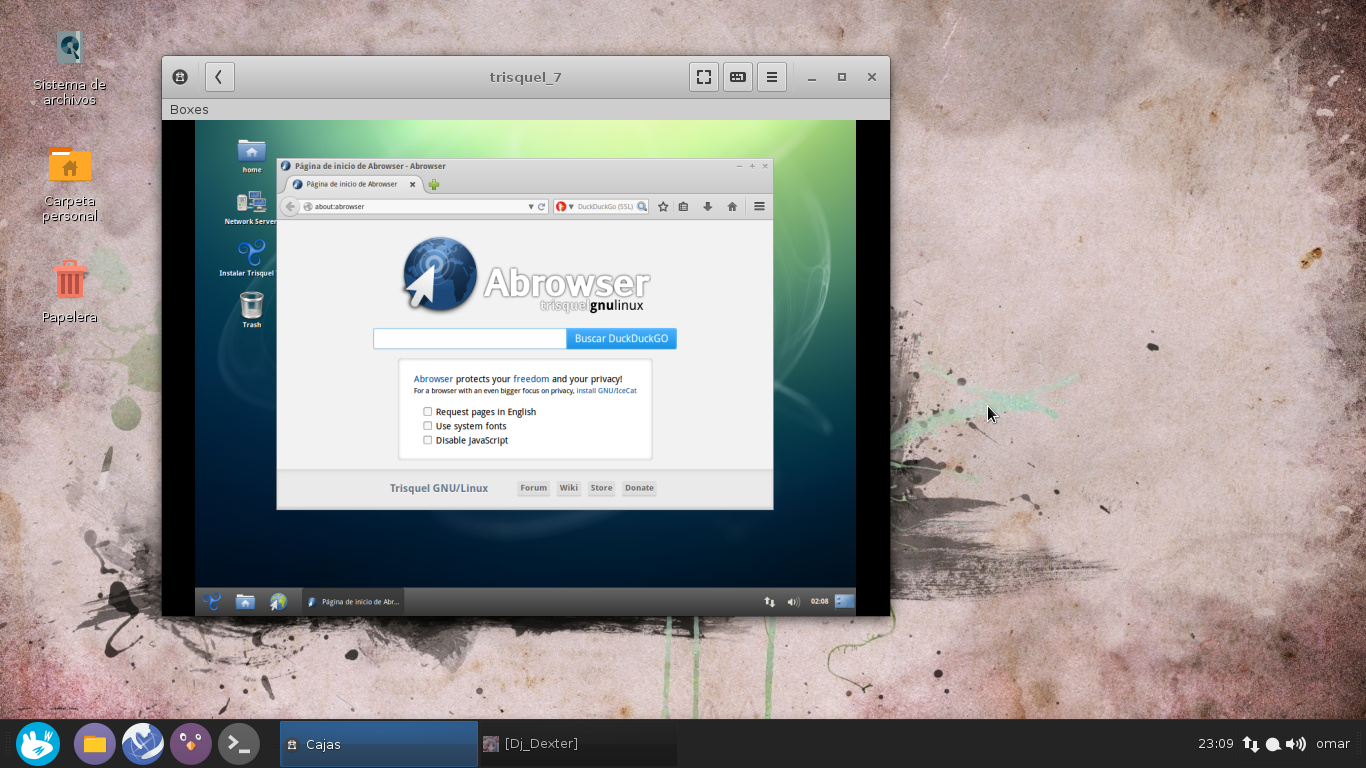1366x768 pixels.
Task: Click the Boxes menu label
Action: click(189, 109)
